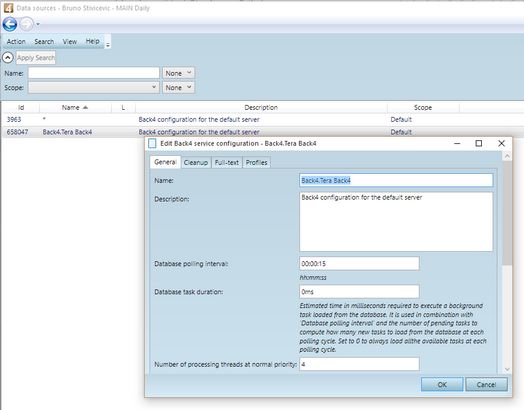Expand the Scope filter None dropdown
The image size is (524, 410).
178,88
